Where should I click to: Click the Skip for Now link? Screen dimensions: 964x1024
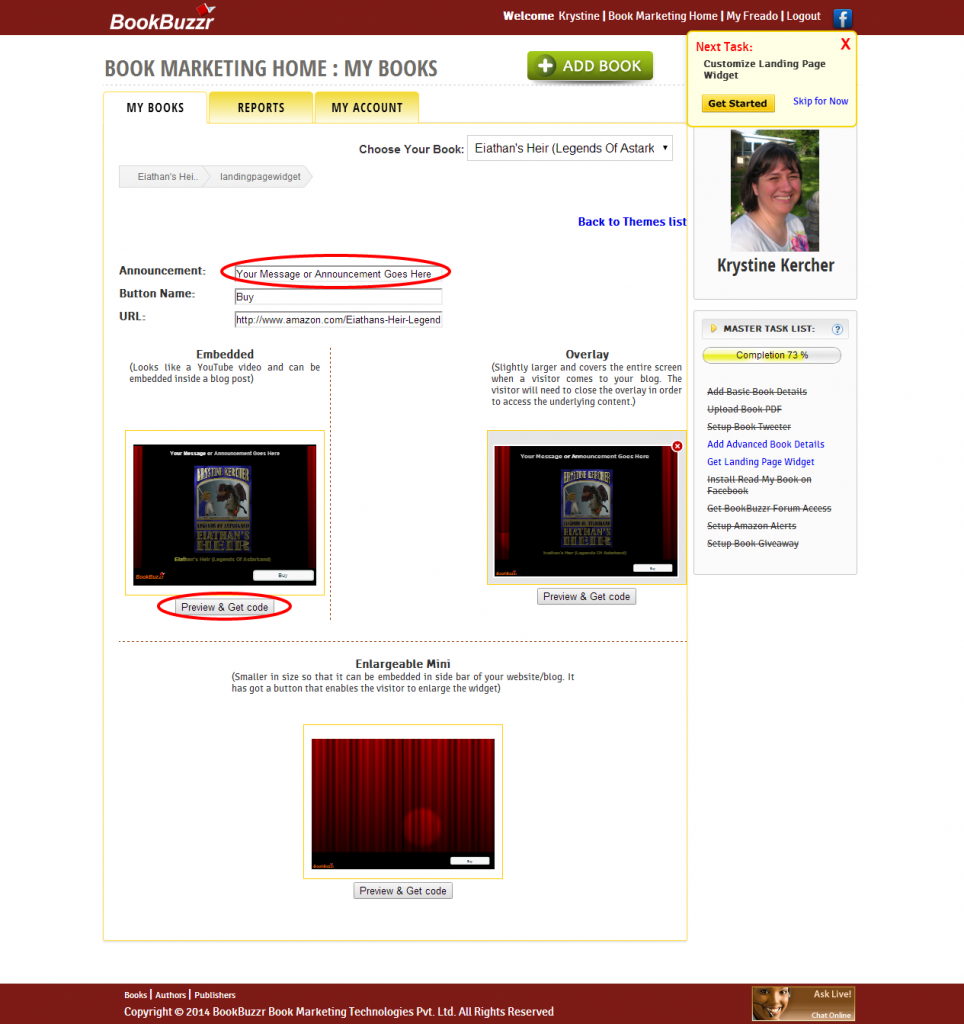(x=820, y=101)
